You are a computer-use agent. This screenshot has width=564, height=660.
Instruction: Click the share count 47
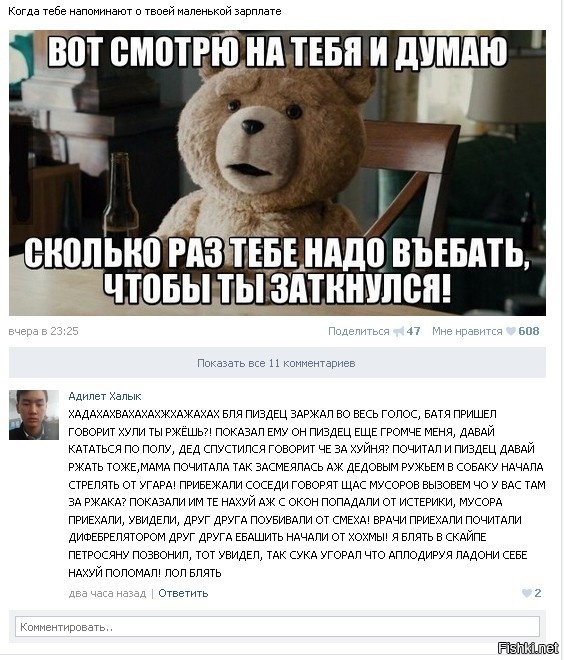pyautogui.click(x=413, y=331)
